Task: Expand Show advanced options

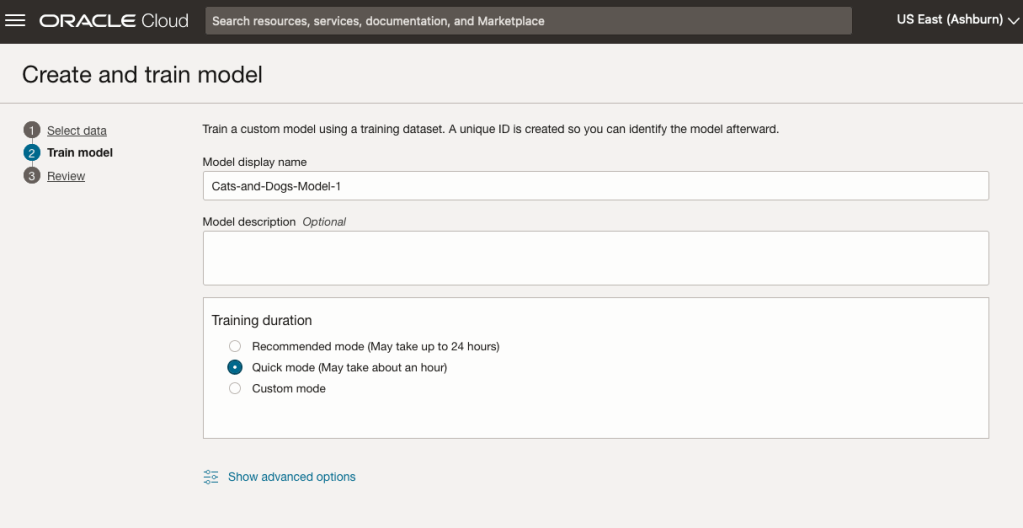Action: [291, 477]
